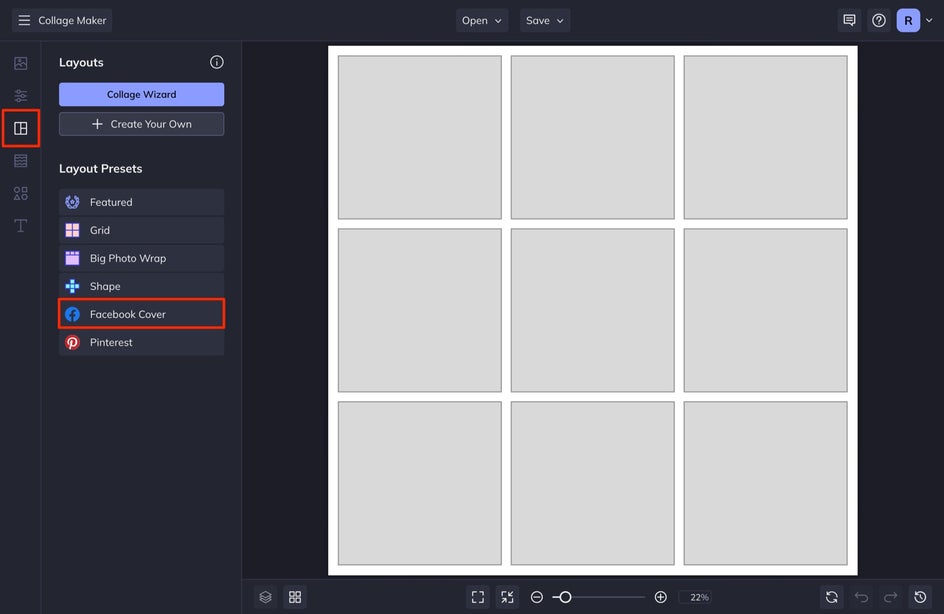
Task: Click the zoom in plus icon
Action: pyautogui.click(x=660, y=597)
